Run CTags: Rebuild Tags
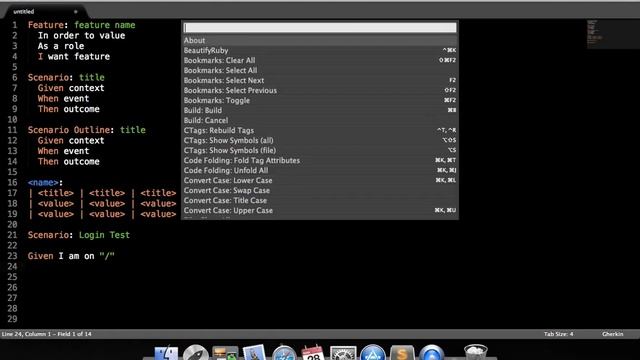640x360 pixels. [320, 131]
